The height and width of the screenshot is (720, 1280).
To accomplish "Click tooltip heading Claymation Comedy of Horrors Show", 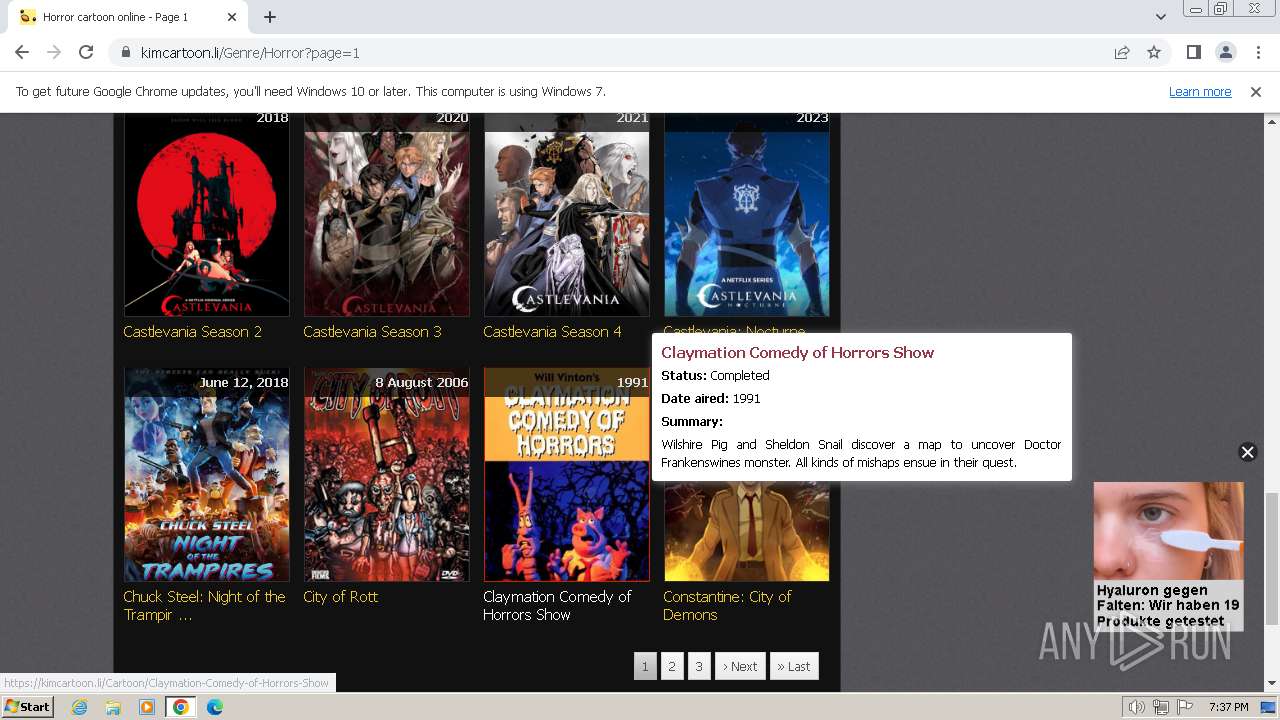I will [x=797, y=352].
